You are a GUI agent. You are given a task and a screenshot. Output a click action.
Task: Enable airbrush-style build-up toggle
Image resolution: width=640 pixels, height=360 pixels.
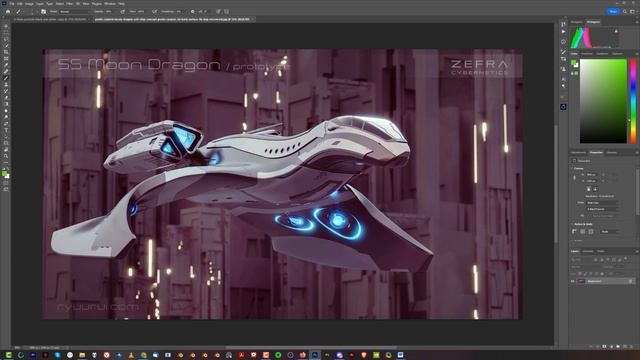click(x=155, y=11)
